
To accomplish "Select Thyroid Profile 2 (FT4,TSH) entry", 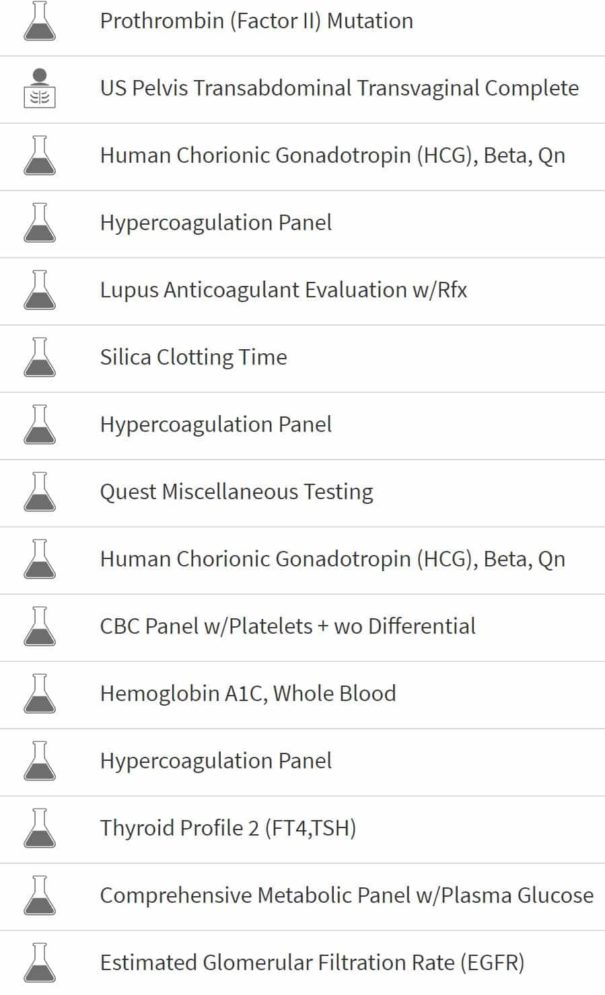I will pos(302,829).
